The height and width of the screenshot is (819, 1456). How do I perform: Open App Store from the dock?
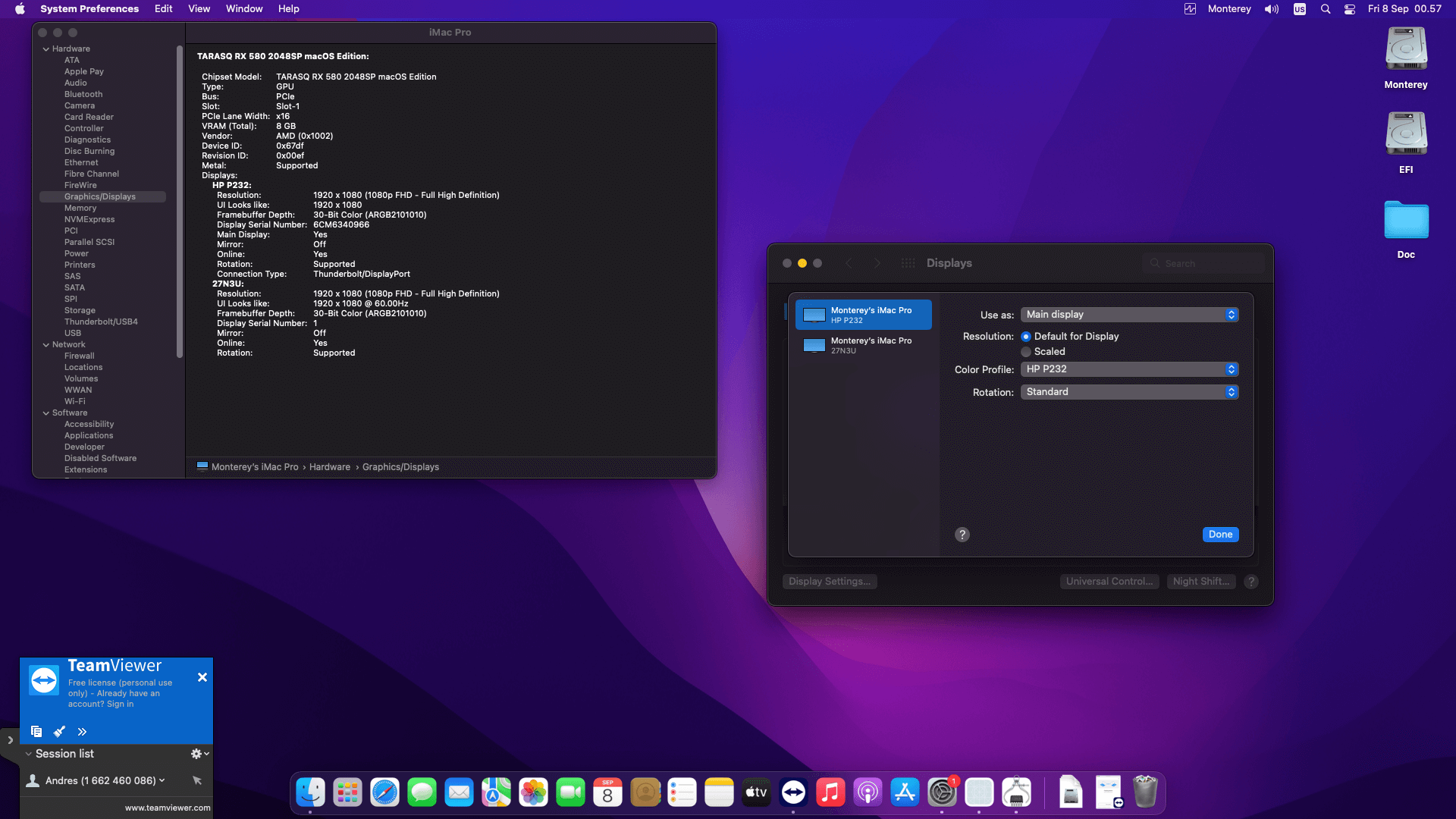[x=905, y=792]
